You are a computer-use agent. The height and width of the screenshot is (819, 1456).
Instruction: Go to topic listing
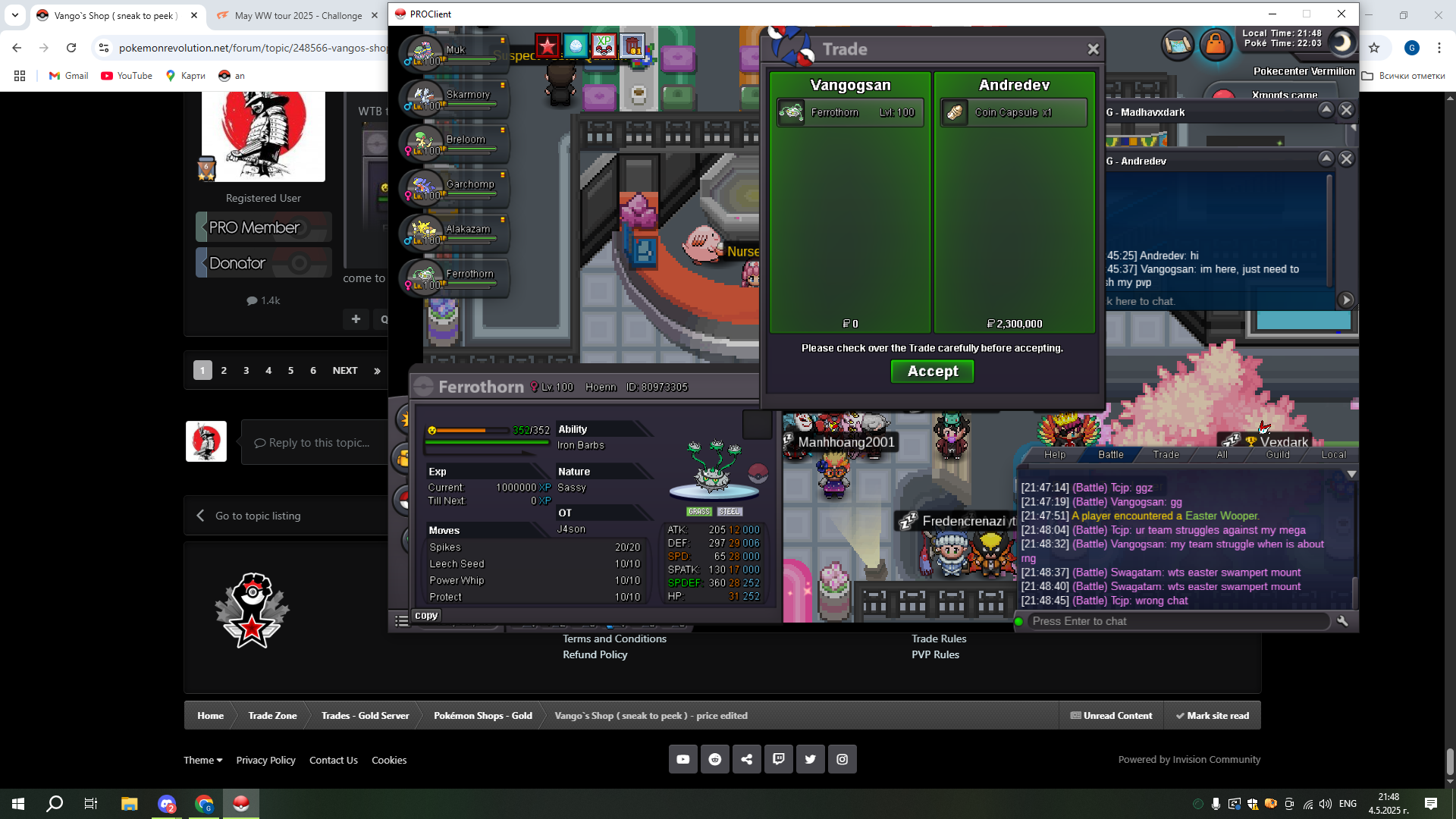pos(258,516)
